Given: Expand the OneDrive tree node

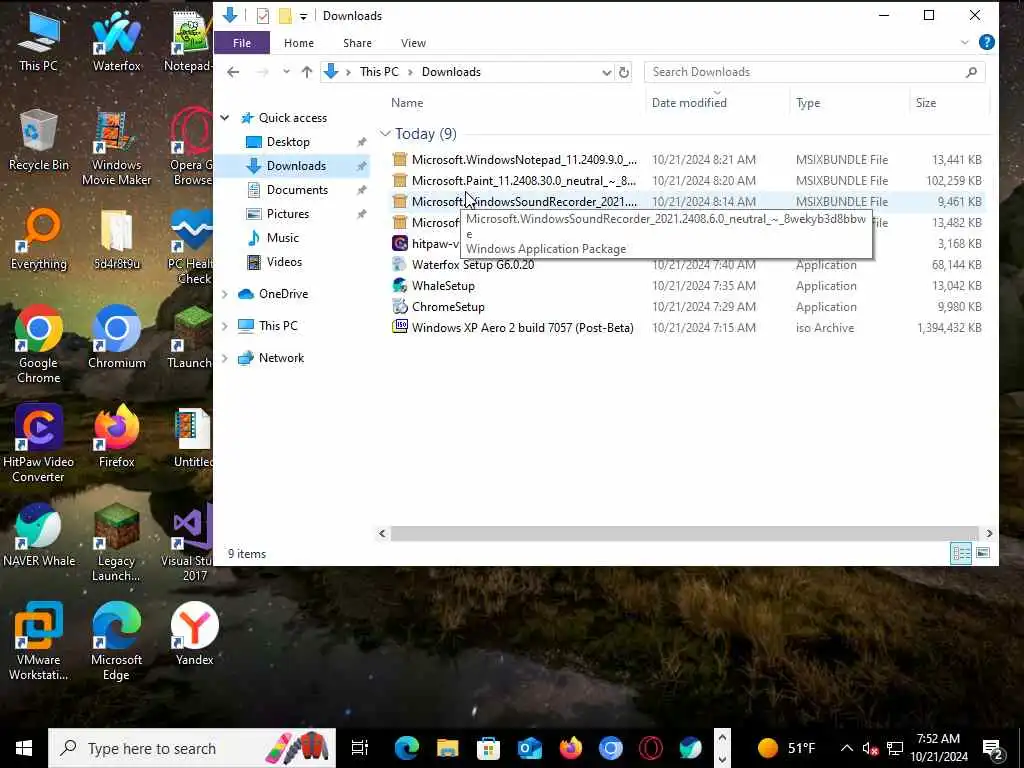Looking at the screenshot, I should point(225,294).
